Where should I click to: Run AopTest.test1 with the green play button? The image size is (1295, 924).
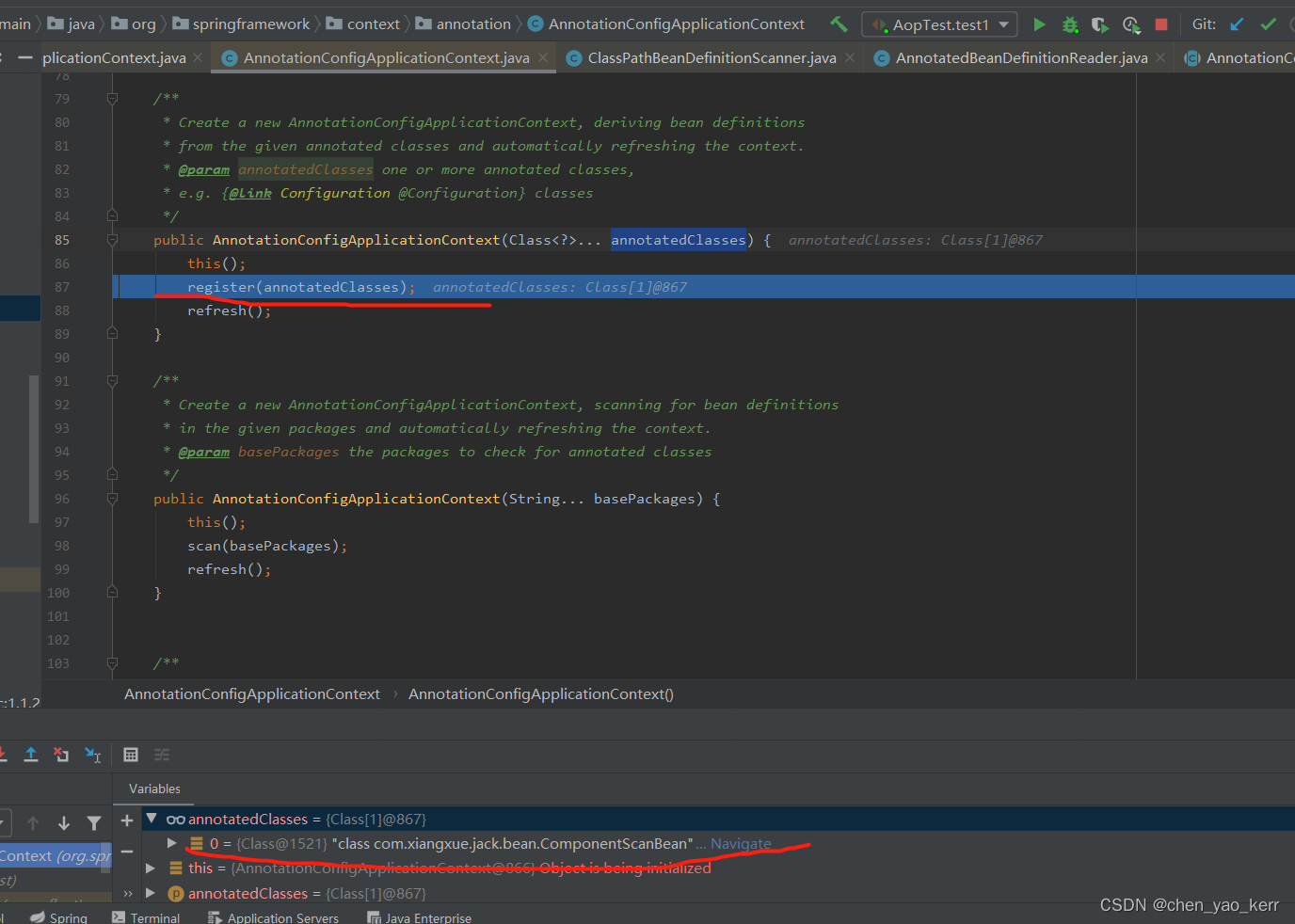click(1039, 24)
